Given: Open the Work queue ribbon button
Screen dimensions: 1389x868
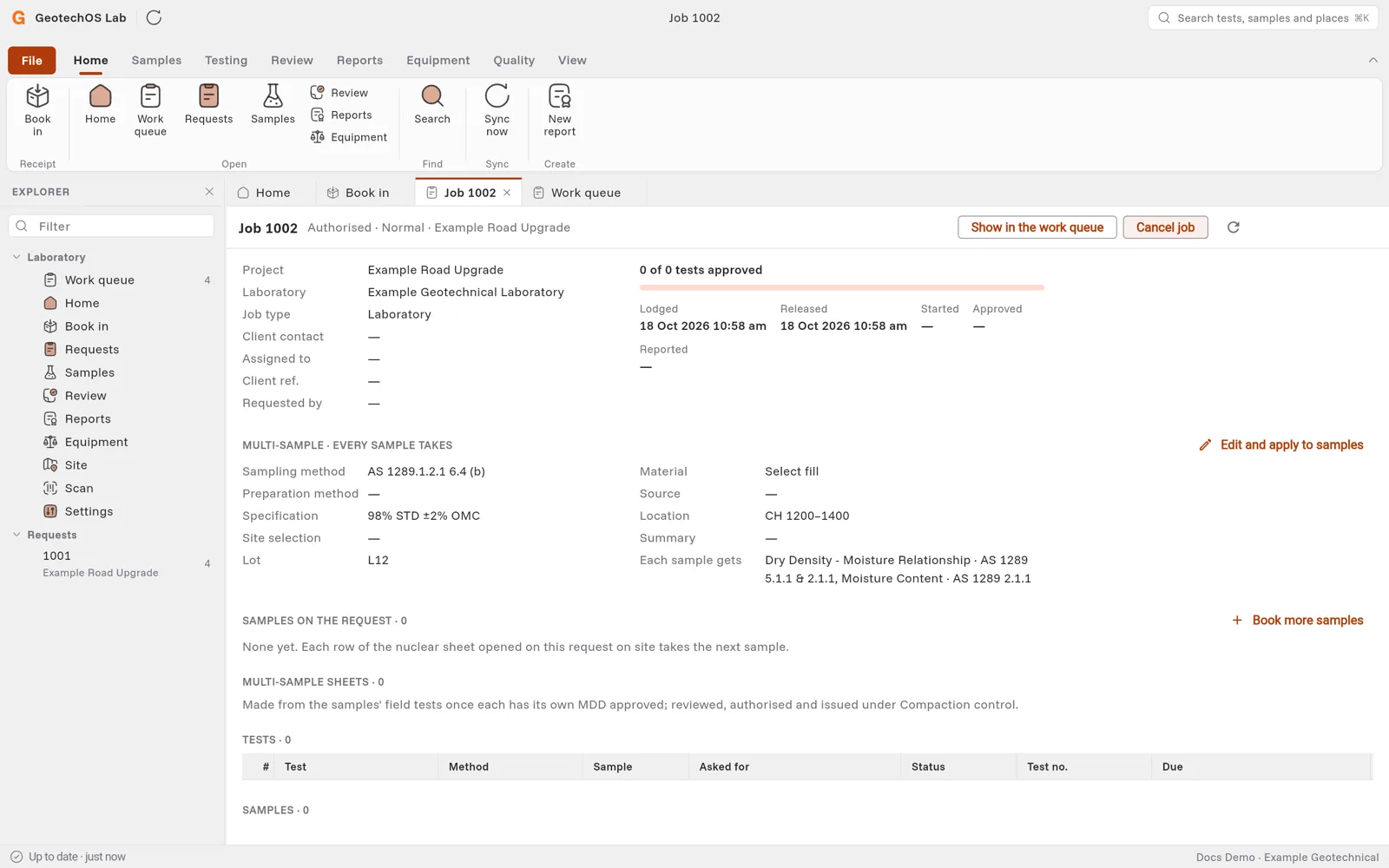Looking at the screenshot, I should (150, 110).
